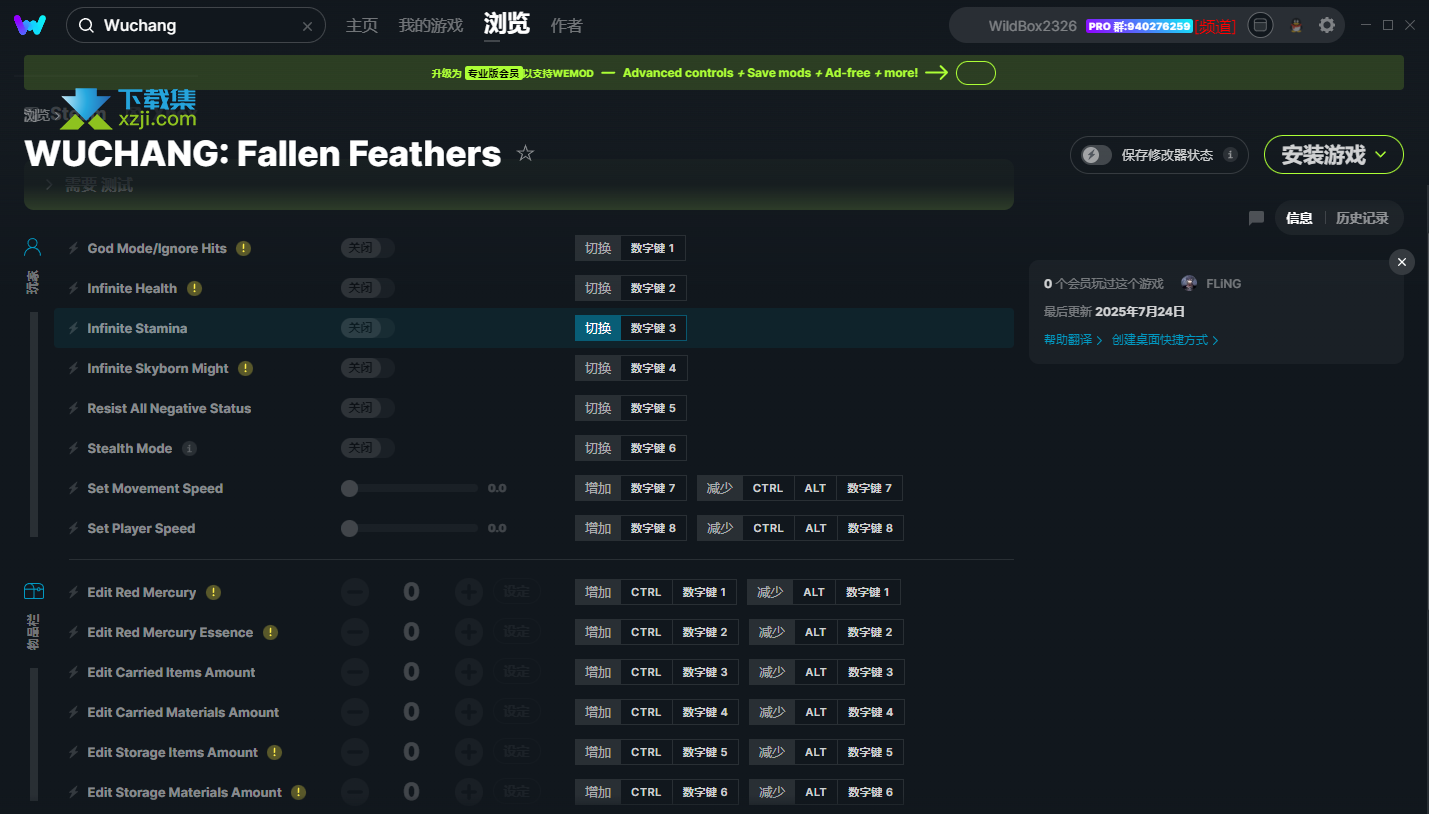
Task: Toggle Resist All Negative Status switch
Action: coord(368,408)
